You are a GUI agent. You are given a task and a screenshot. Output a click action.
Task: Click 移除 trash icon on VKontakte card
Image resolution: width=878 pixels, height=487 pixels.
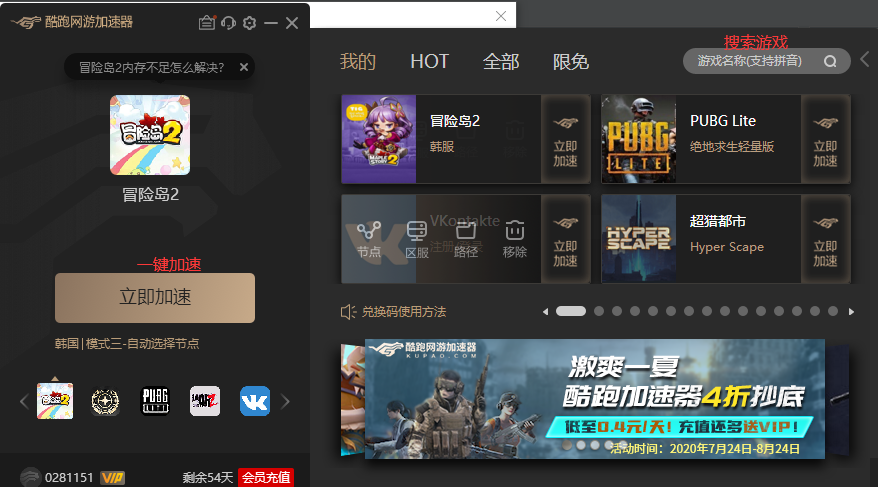(515, 240)
